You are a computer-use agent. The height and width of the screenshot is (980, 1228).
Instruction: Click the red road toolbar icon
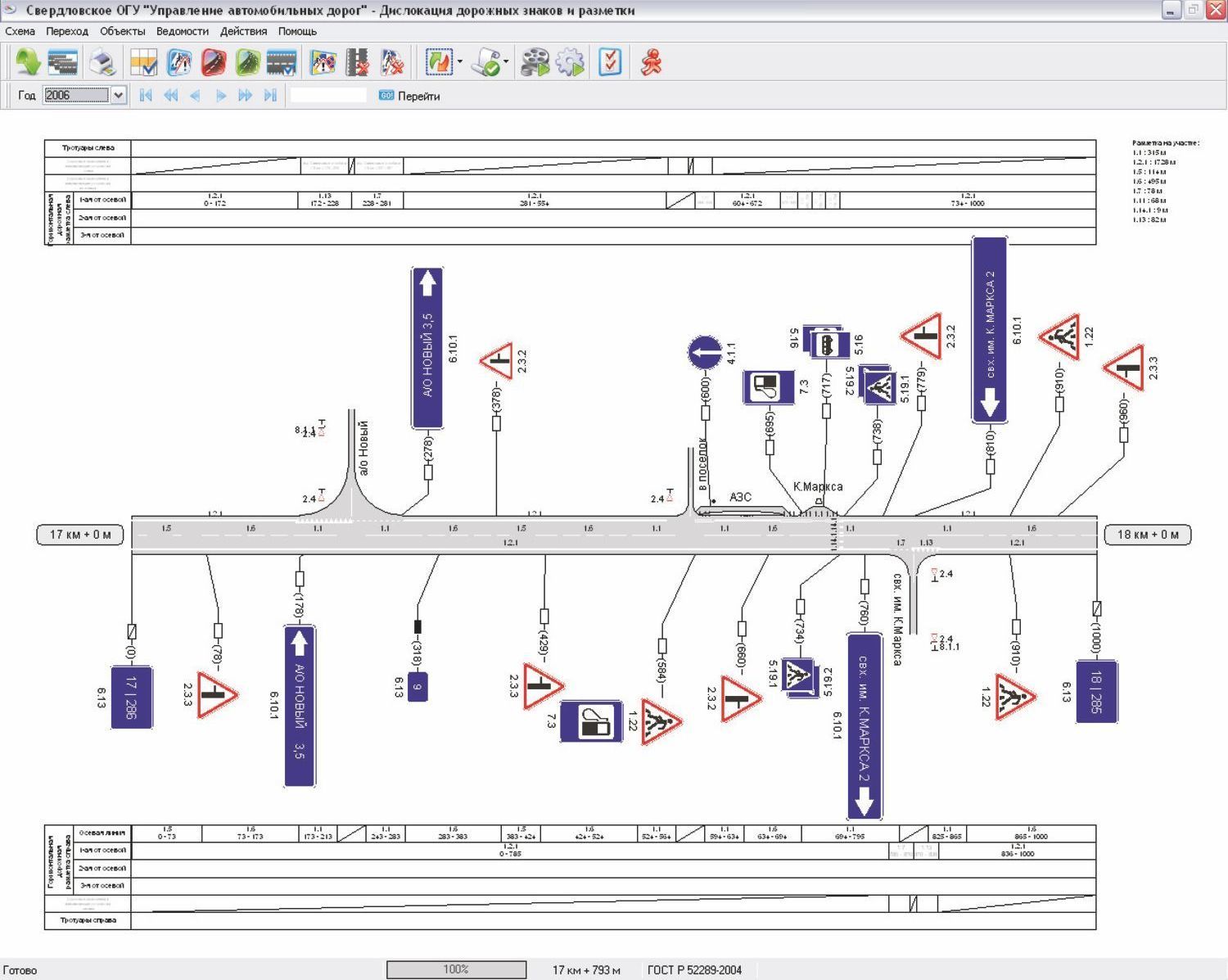(214, 62)
